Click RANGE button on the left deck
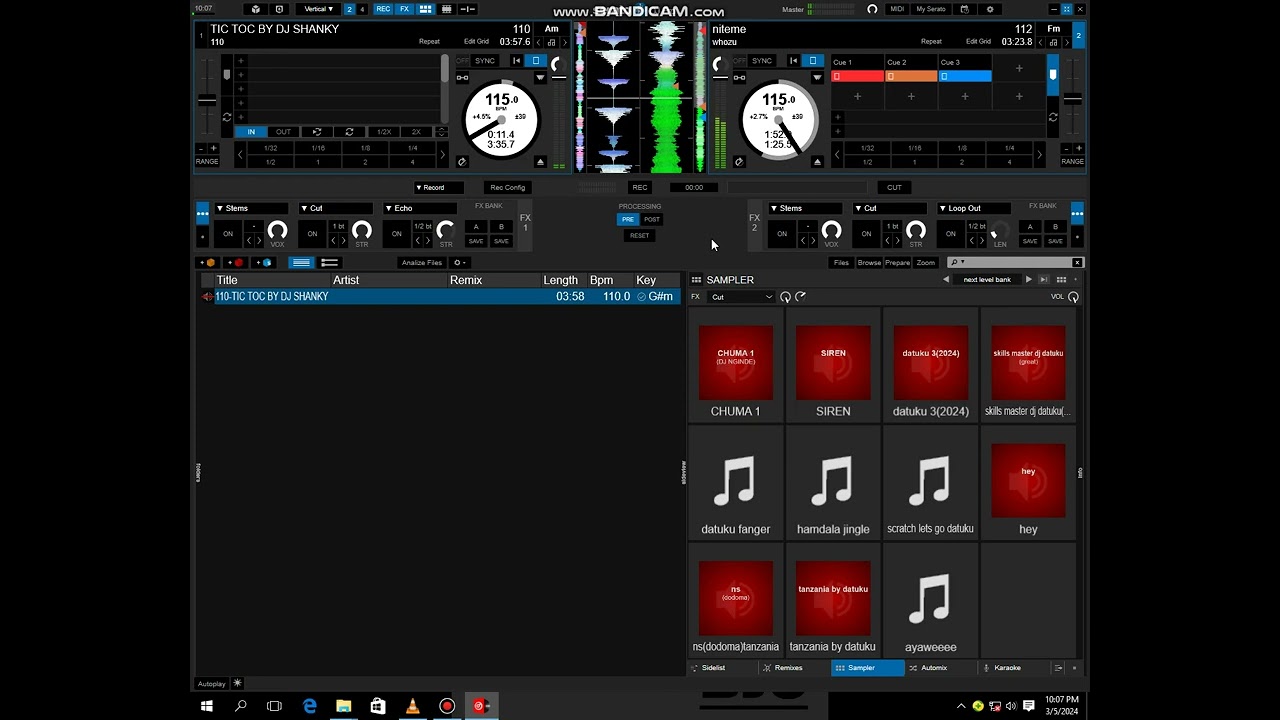Screen dimensions: 1280x720 click(x=207, y=161)
